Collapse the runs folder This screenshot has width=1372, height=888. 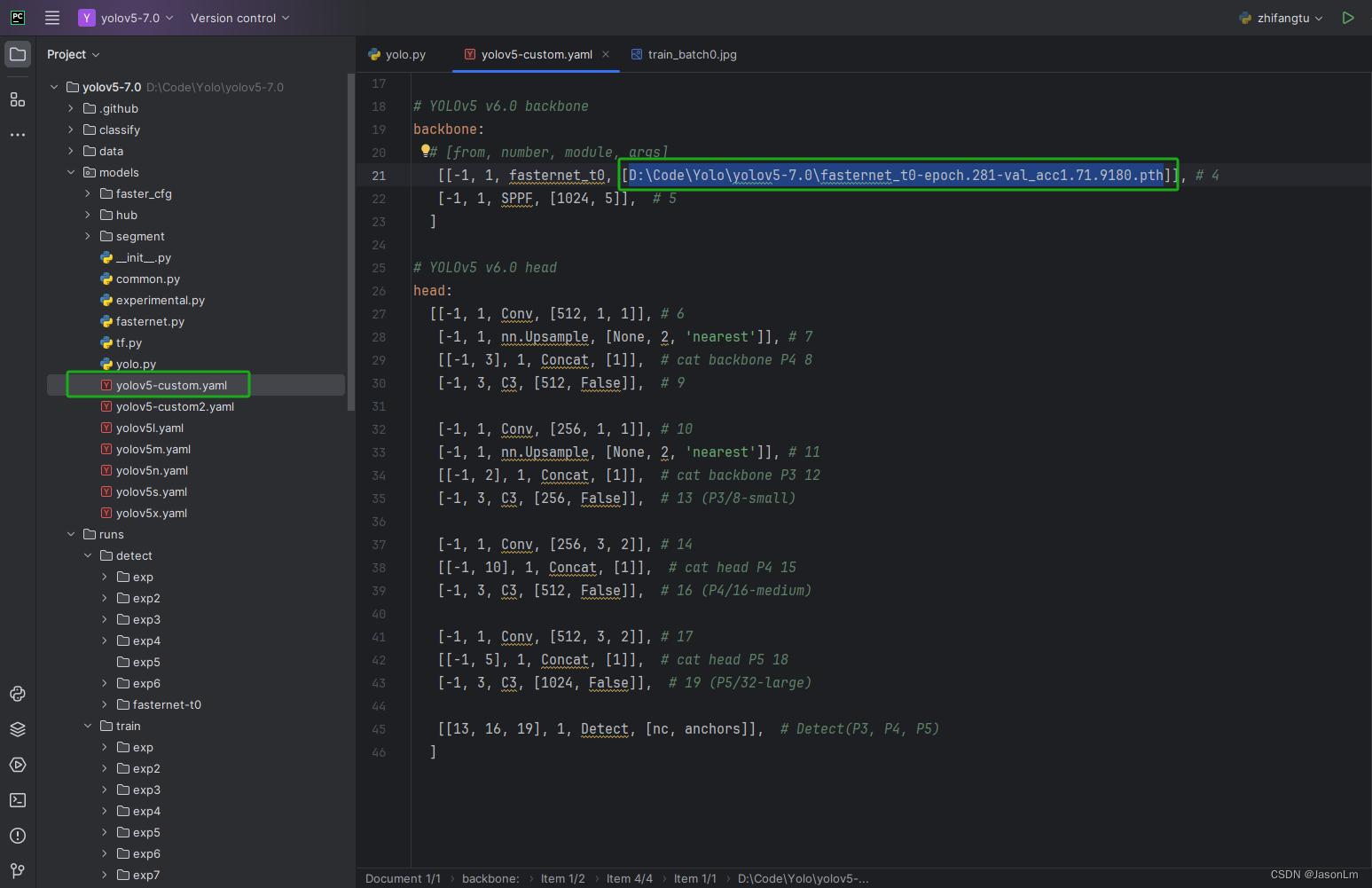tap(71, 534)
